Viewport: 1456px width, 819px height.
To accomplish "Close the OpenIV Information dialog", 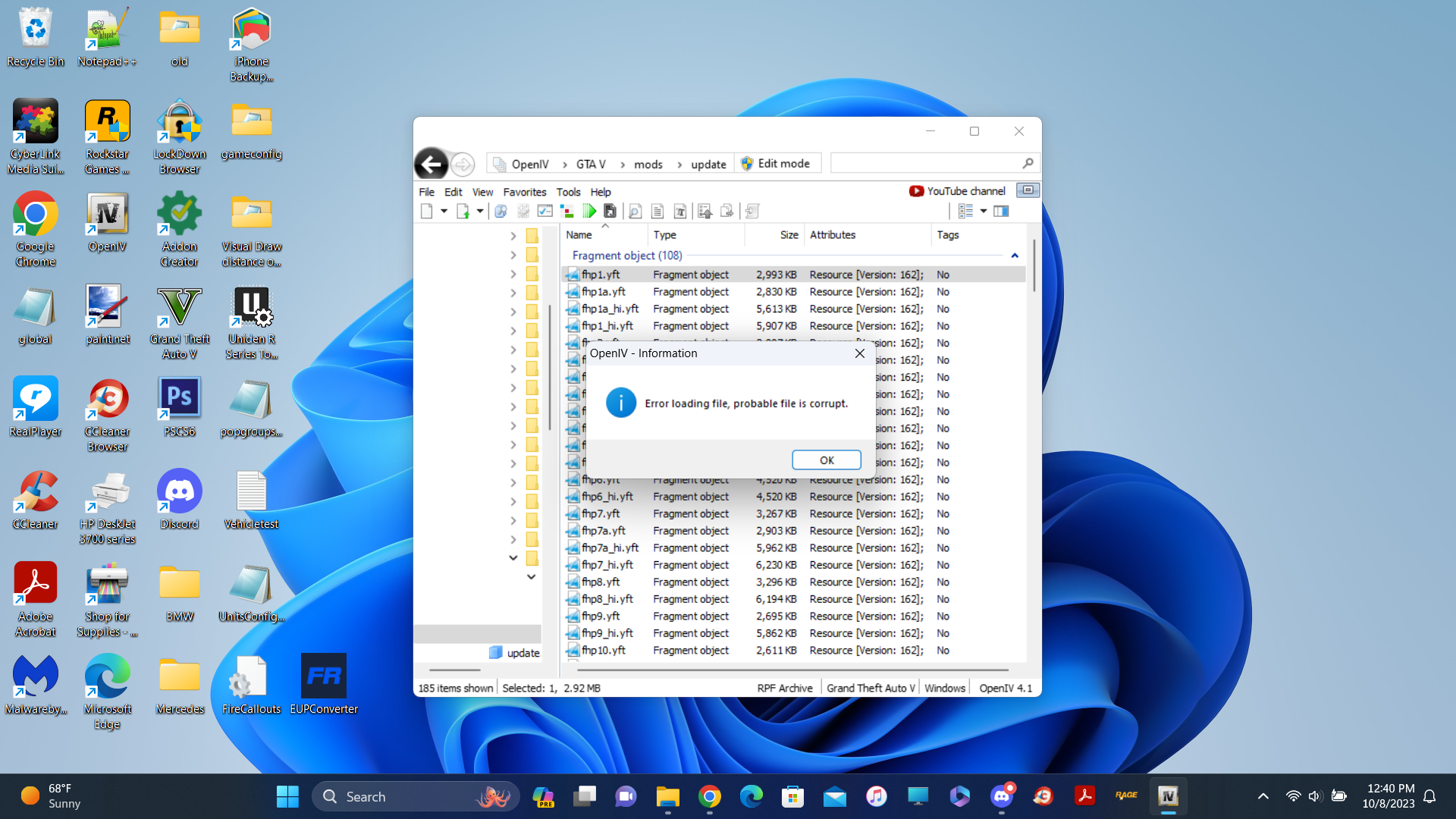I will (859, 353).
